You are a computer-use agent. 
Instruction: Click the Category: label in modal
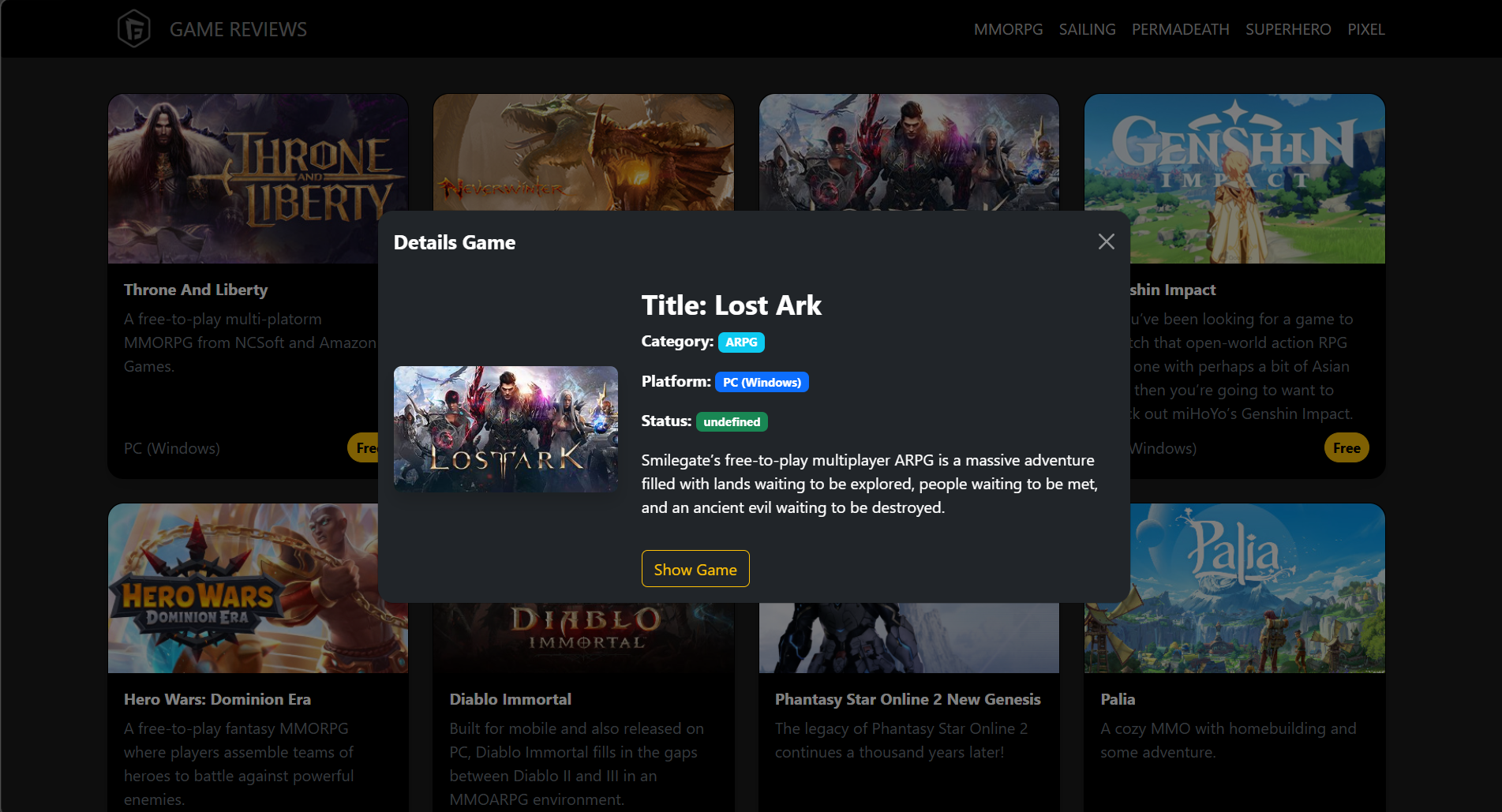[677, 342]
